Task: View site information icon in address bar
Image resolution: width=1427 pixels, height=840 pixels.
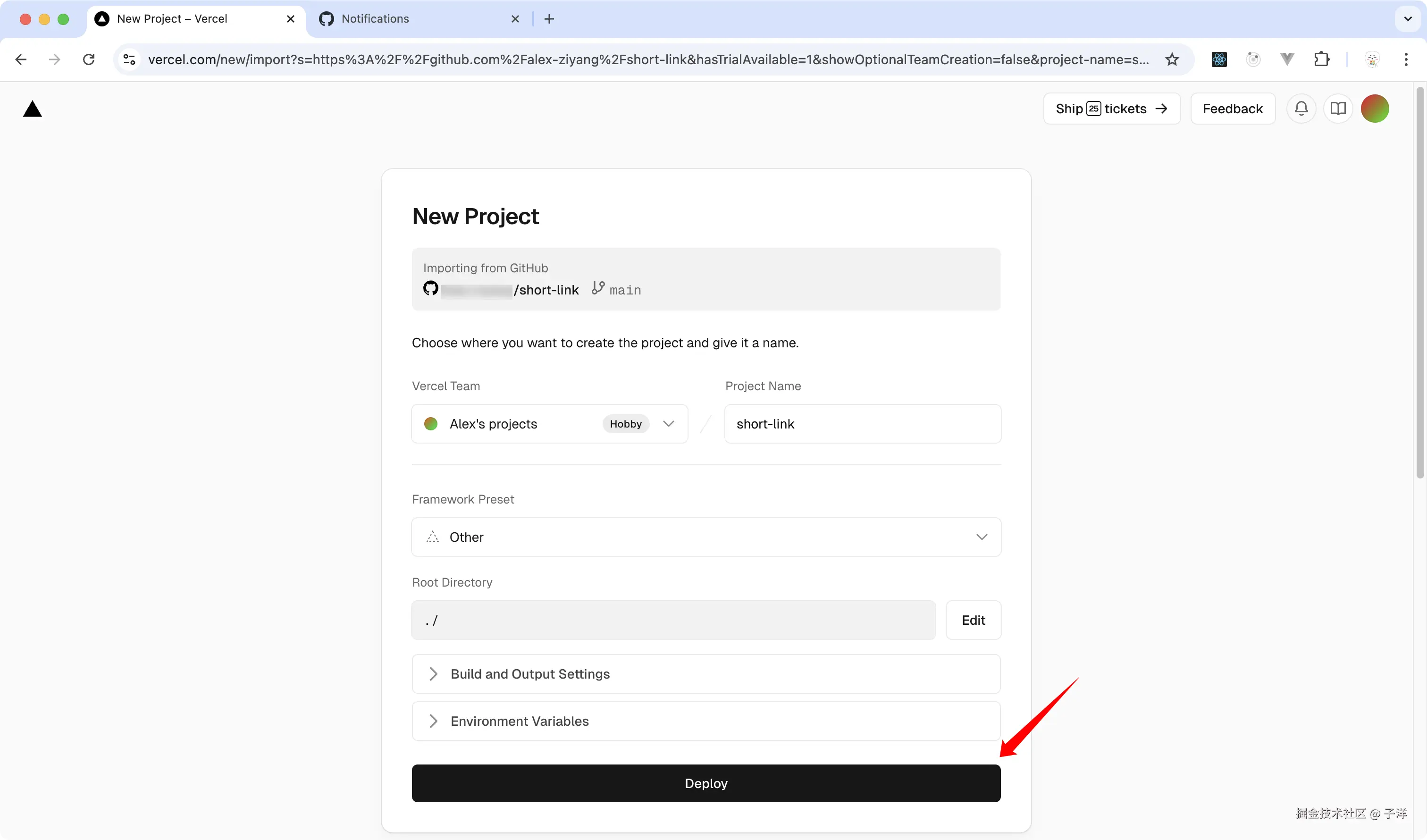Action: (x=129, y=59)
